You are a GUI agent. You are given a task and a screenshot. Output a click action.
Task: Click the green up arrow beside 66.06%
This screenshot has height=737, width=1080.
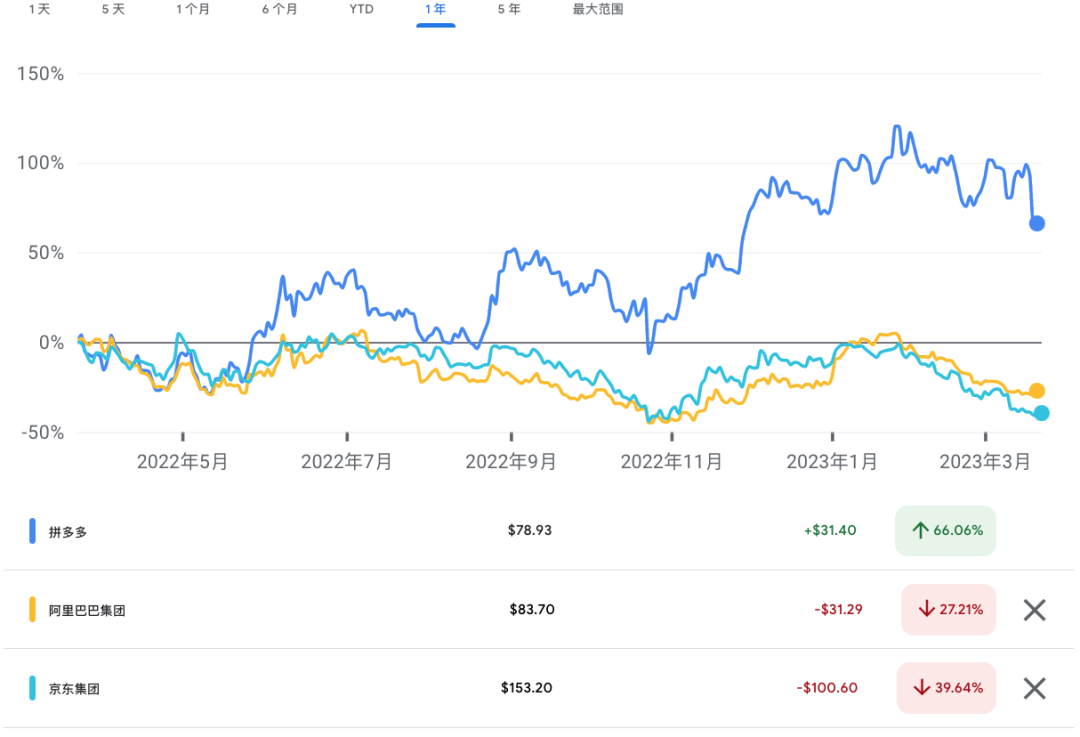coord(919,531)
